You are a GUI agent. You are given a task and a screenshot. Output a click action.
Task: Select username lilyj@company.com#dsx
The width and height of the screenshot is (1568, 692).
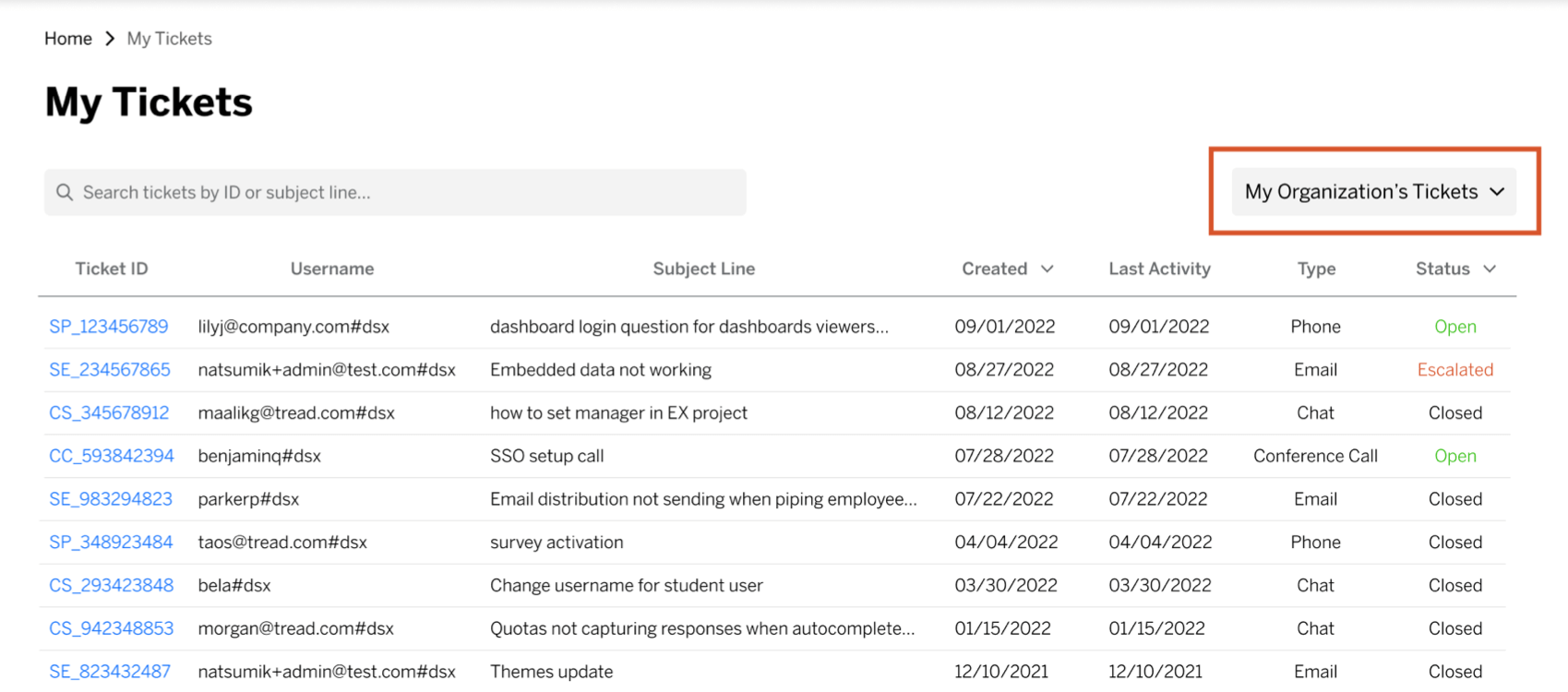(293, 327)
